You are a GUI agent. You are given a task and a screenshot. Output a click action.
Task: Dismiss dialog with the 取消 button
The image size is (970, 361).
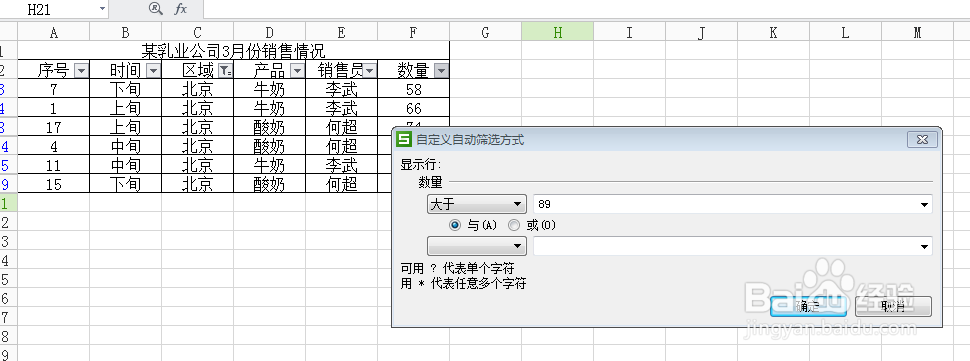[x=893, y=306]
